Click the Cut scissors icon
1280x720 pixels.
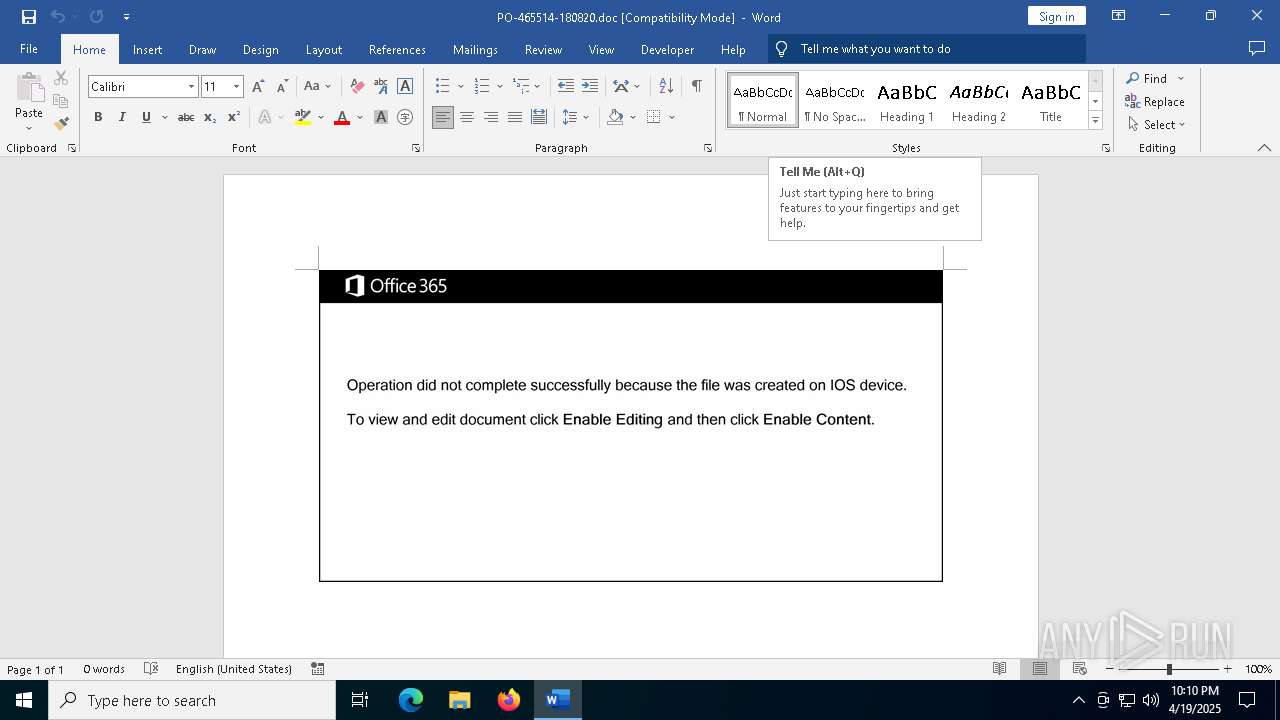[x=61, y=78]
